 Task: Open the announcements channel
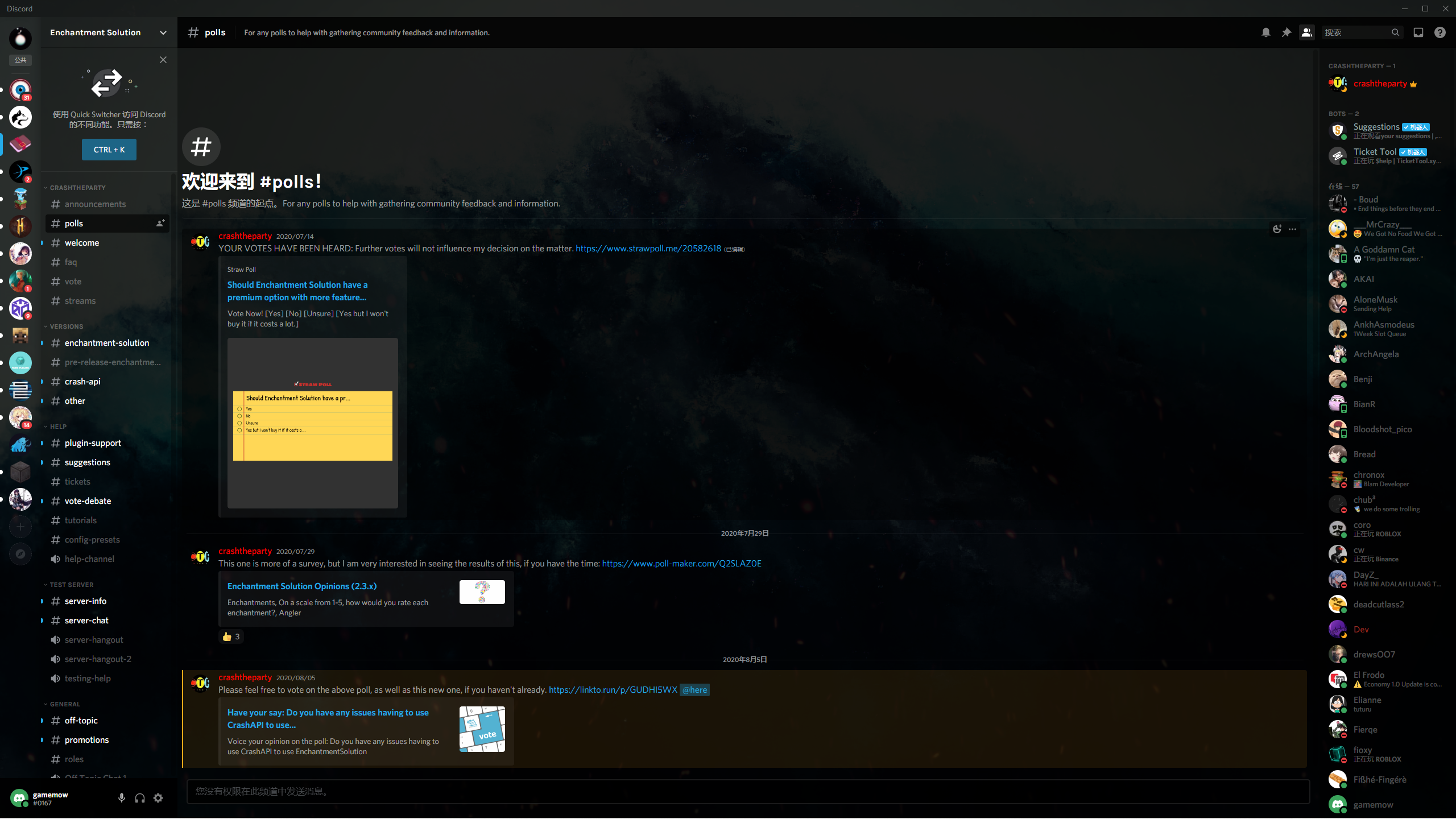pyautogui.click(x=107, y=204)
